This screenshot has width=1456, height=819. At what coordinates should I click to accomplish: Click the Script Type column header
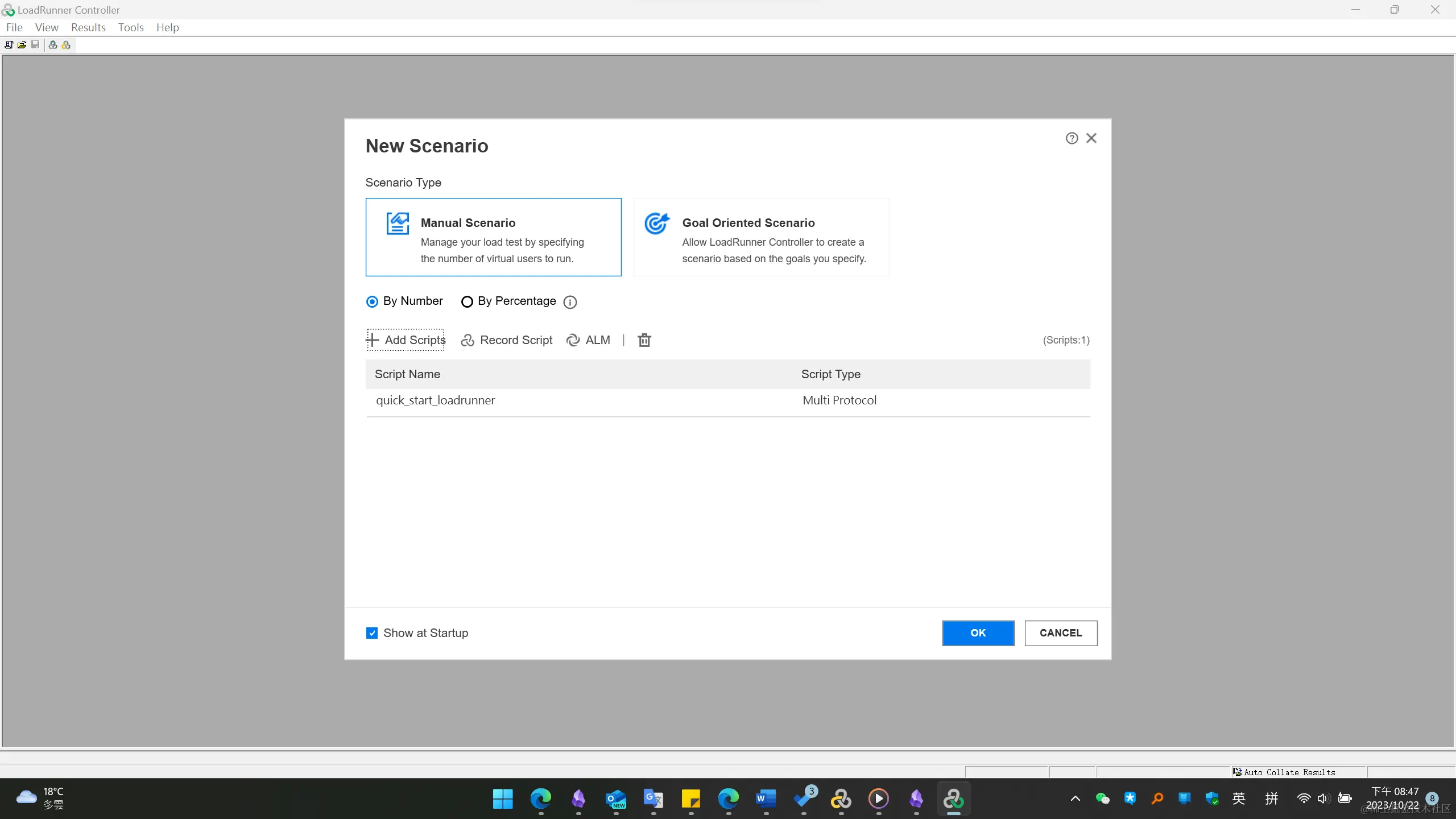[x=831, y=374]
